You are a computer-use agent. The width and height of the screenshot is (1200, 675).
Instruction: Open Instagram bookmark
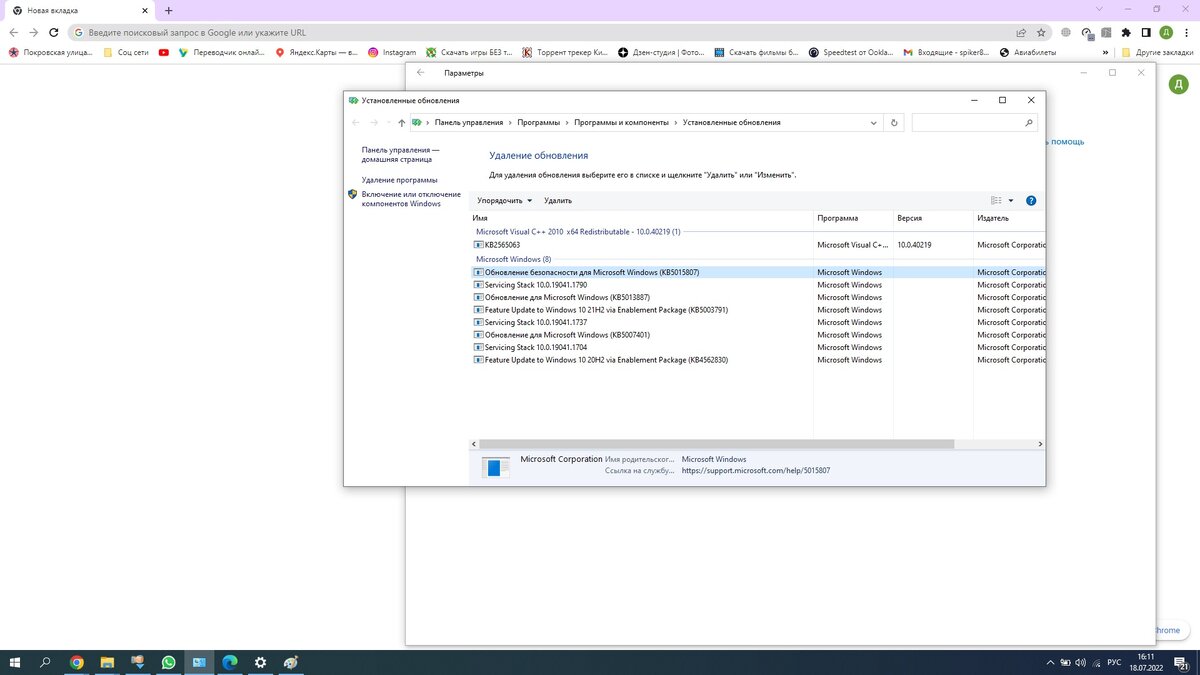391,52
